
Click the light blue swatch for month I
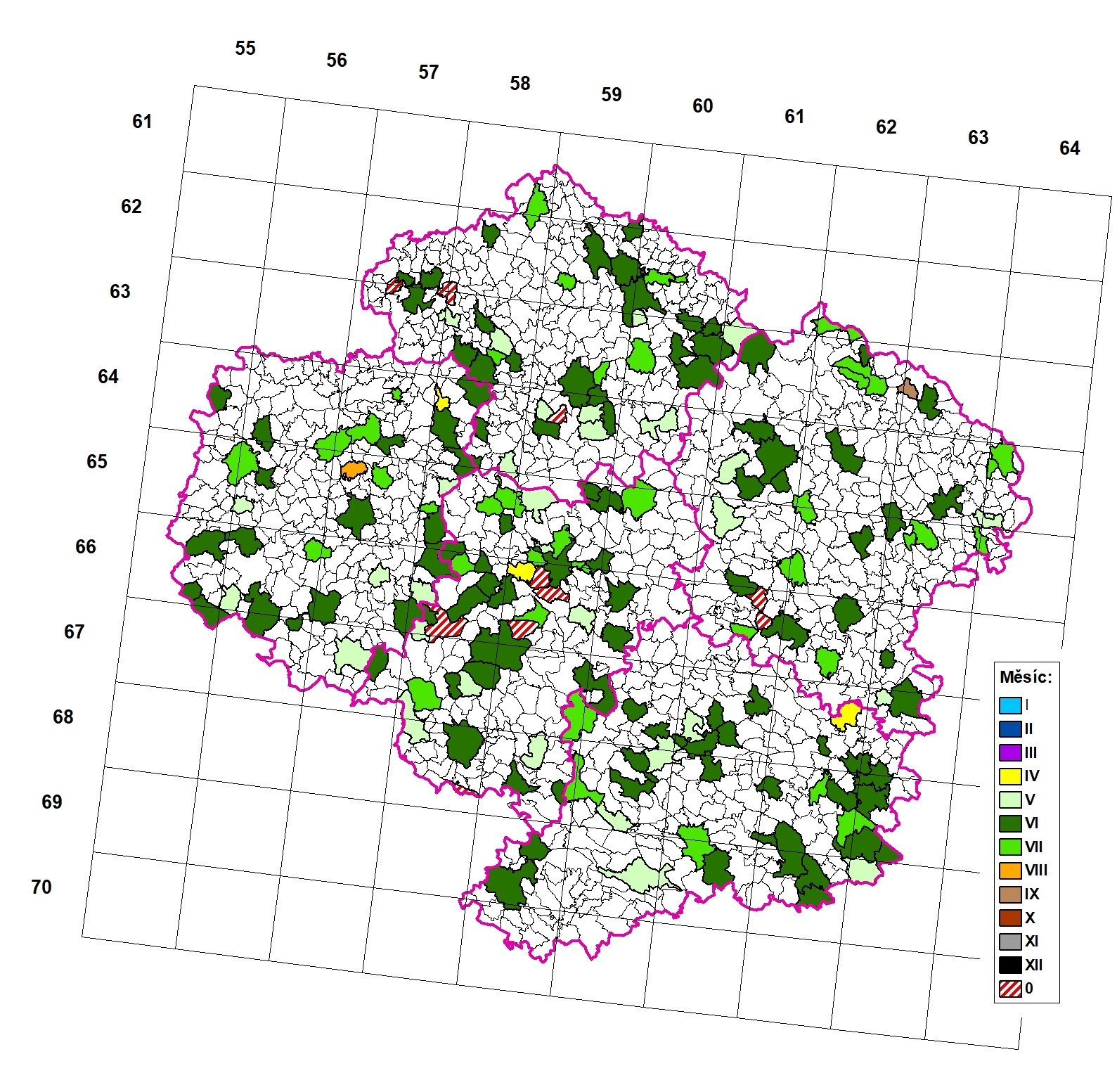(x=1010, y=705)
